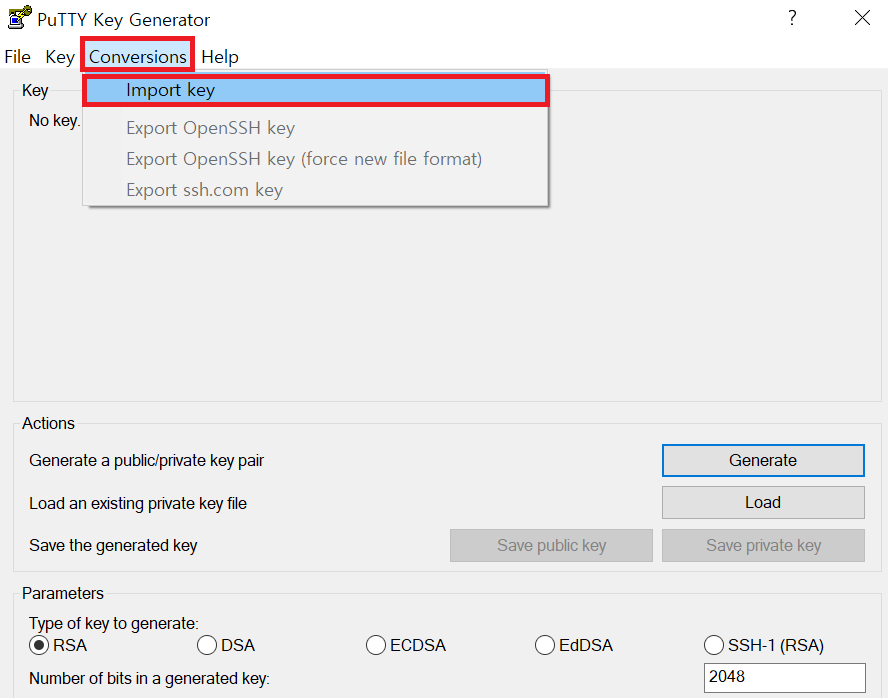Click the 'Actions' group heading
Screen dimensions: 888x698
click(x=48, y=423)
